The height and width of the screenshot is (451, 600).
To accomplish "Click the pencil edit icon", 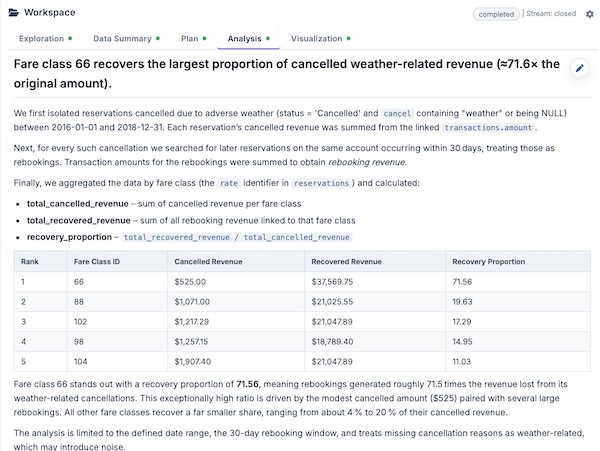I will click(x=579, y=68).
